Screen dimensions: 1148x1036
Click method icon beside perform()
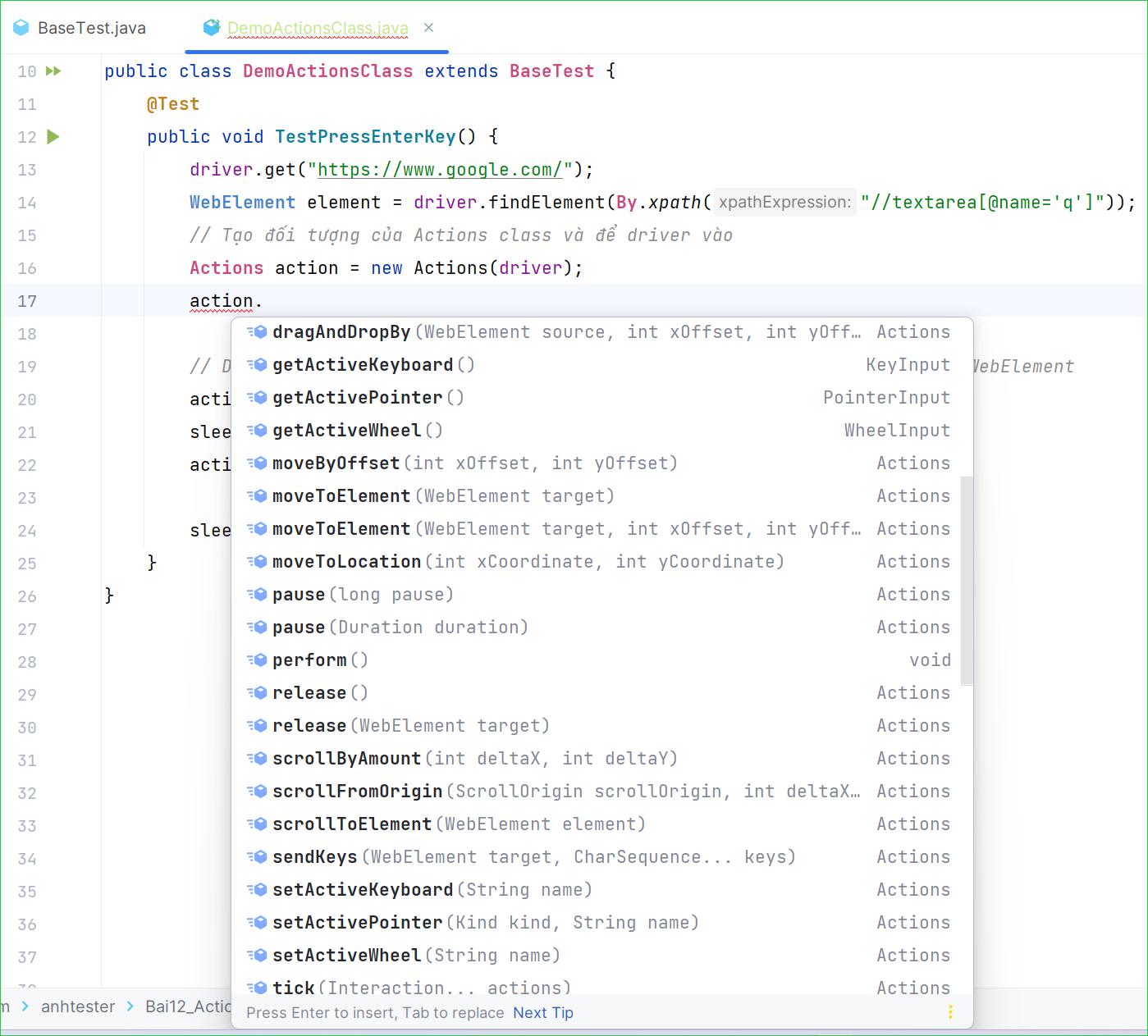tap(257, 660)
